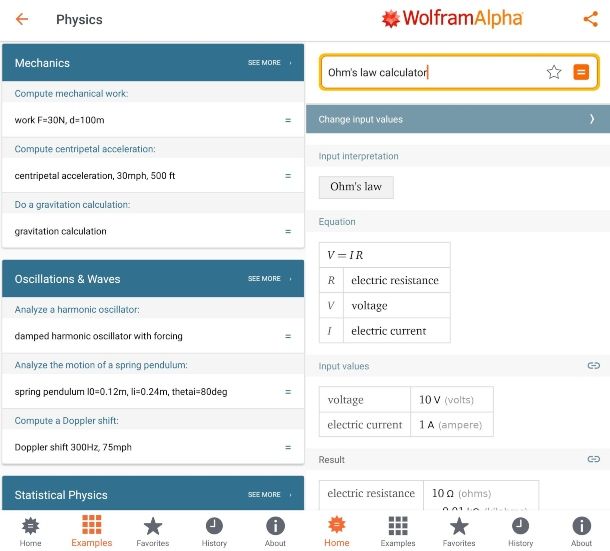
Task: Tap 'Compute centripetal acceleration:' heading
Action: point(85,149)
